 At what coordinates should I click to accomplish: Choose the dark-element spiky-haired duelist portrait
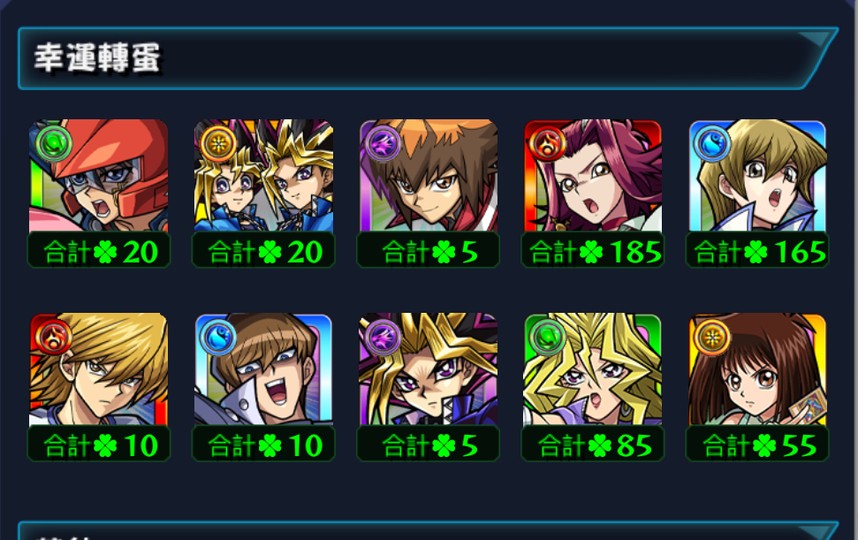pos(428,369)
